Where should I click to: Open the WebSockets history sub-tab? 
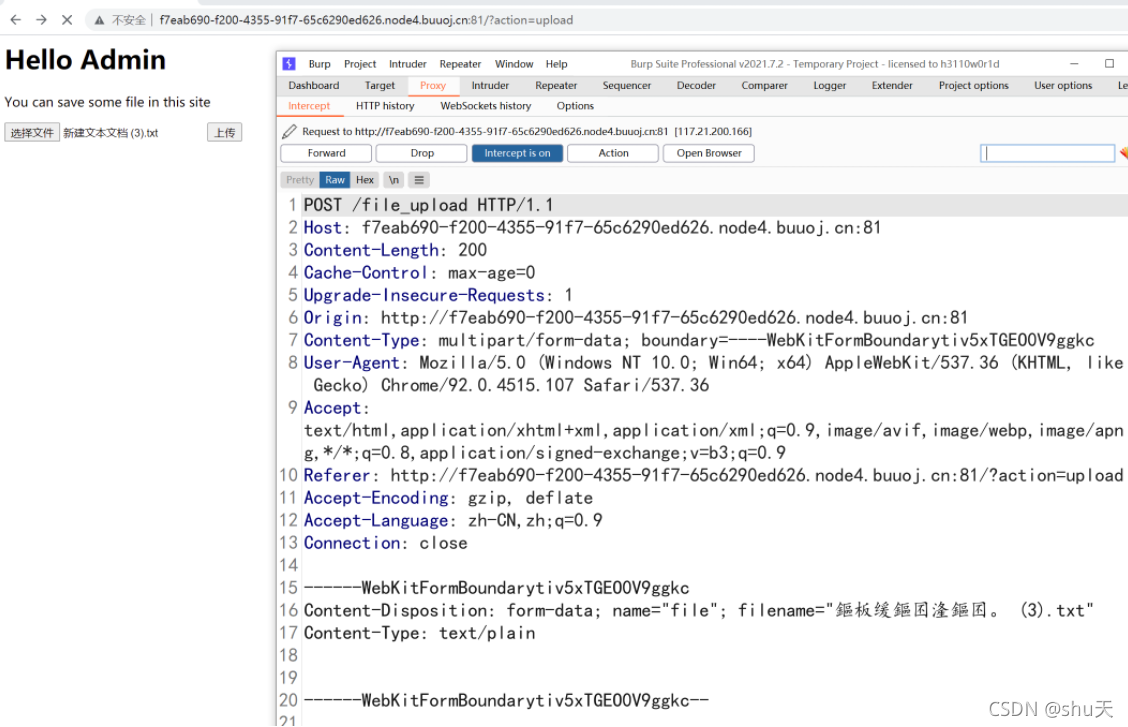coord(486,106)
